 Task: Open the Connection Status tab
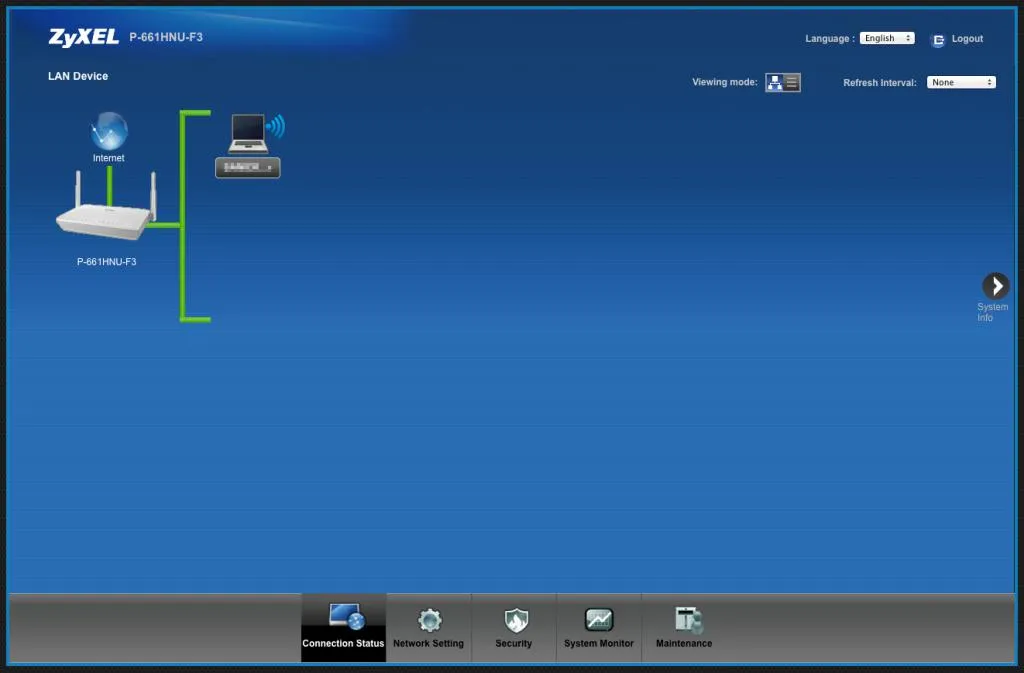(x=344, y=627)
